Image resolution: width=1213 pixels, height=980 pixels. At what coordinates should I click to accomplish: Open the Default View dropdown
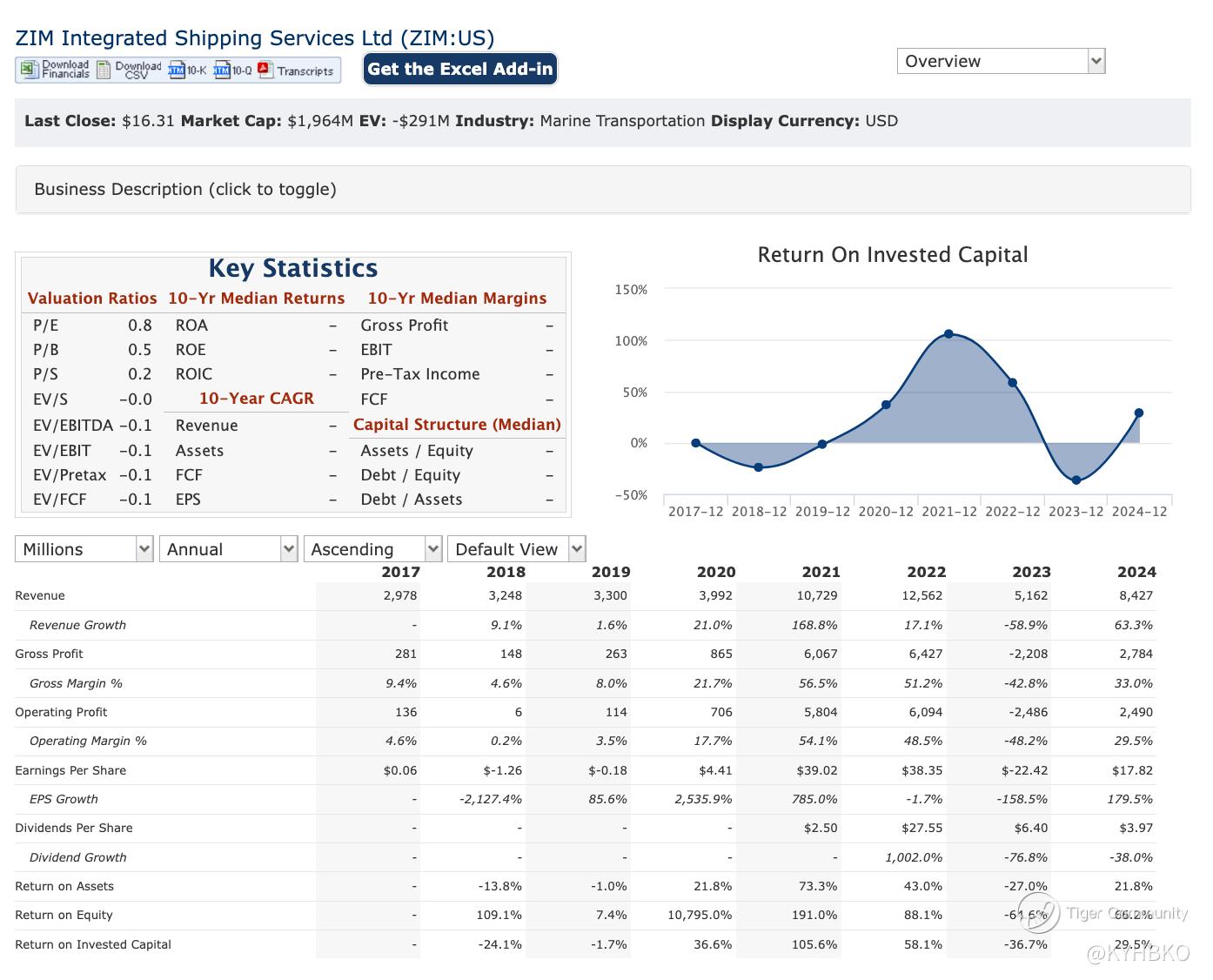tap(516, 549)
